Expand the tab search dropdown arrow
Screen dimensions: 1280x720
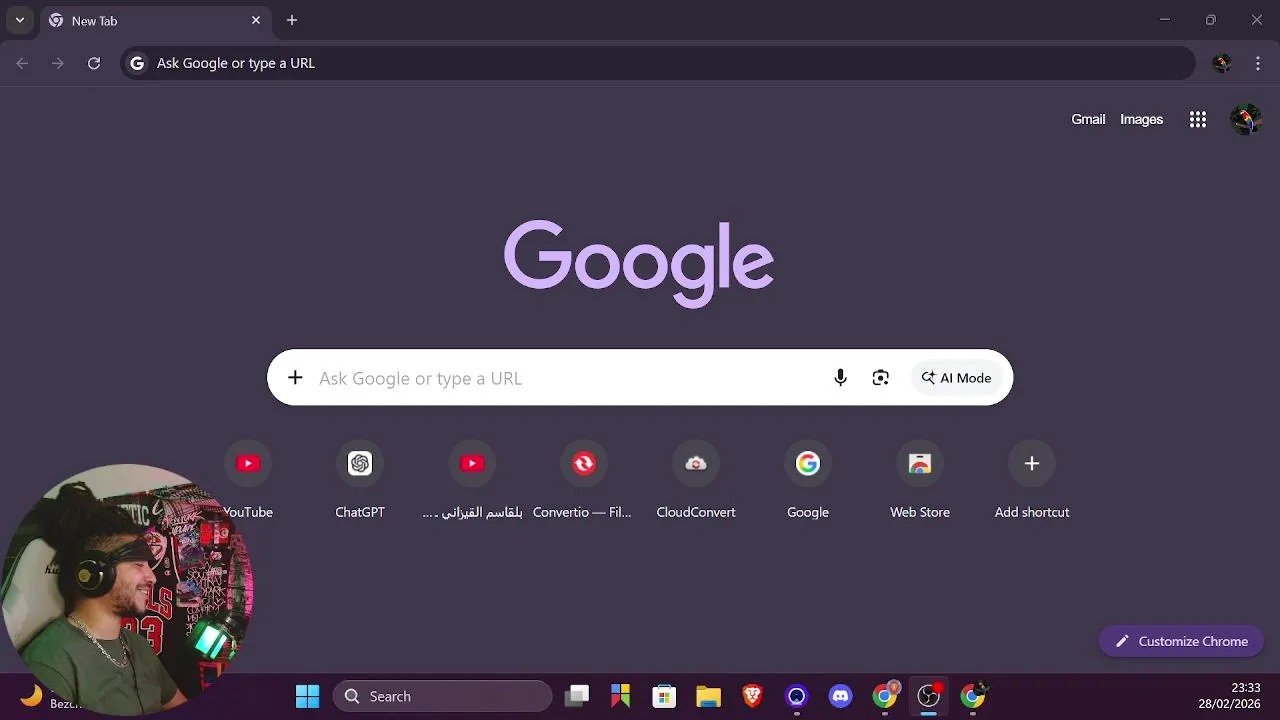tap(19, 20)
